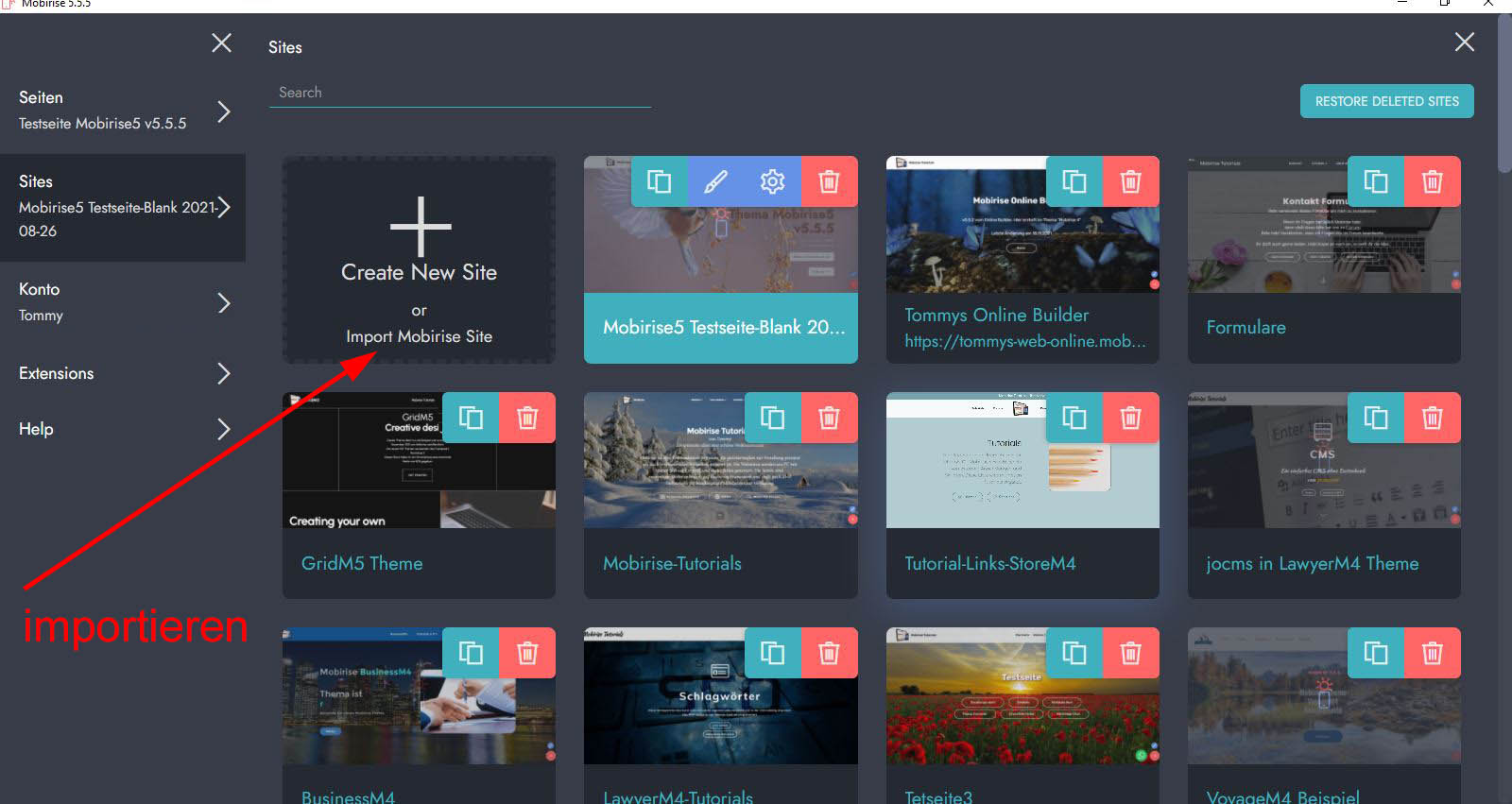
Task: Expand the Extensions chevron in sidebar
Action: tap(224, 373)
